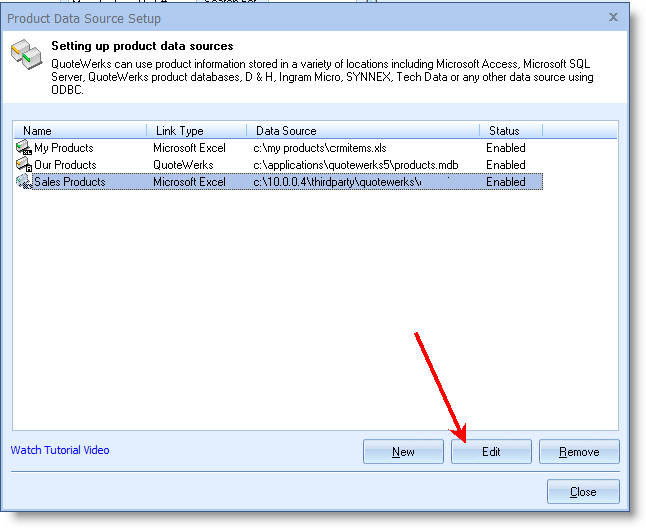Click the Enabled status of Sales Products
The height and width of the screenshot is (528, 646).
pyautogui.click(x=505, y=182)
